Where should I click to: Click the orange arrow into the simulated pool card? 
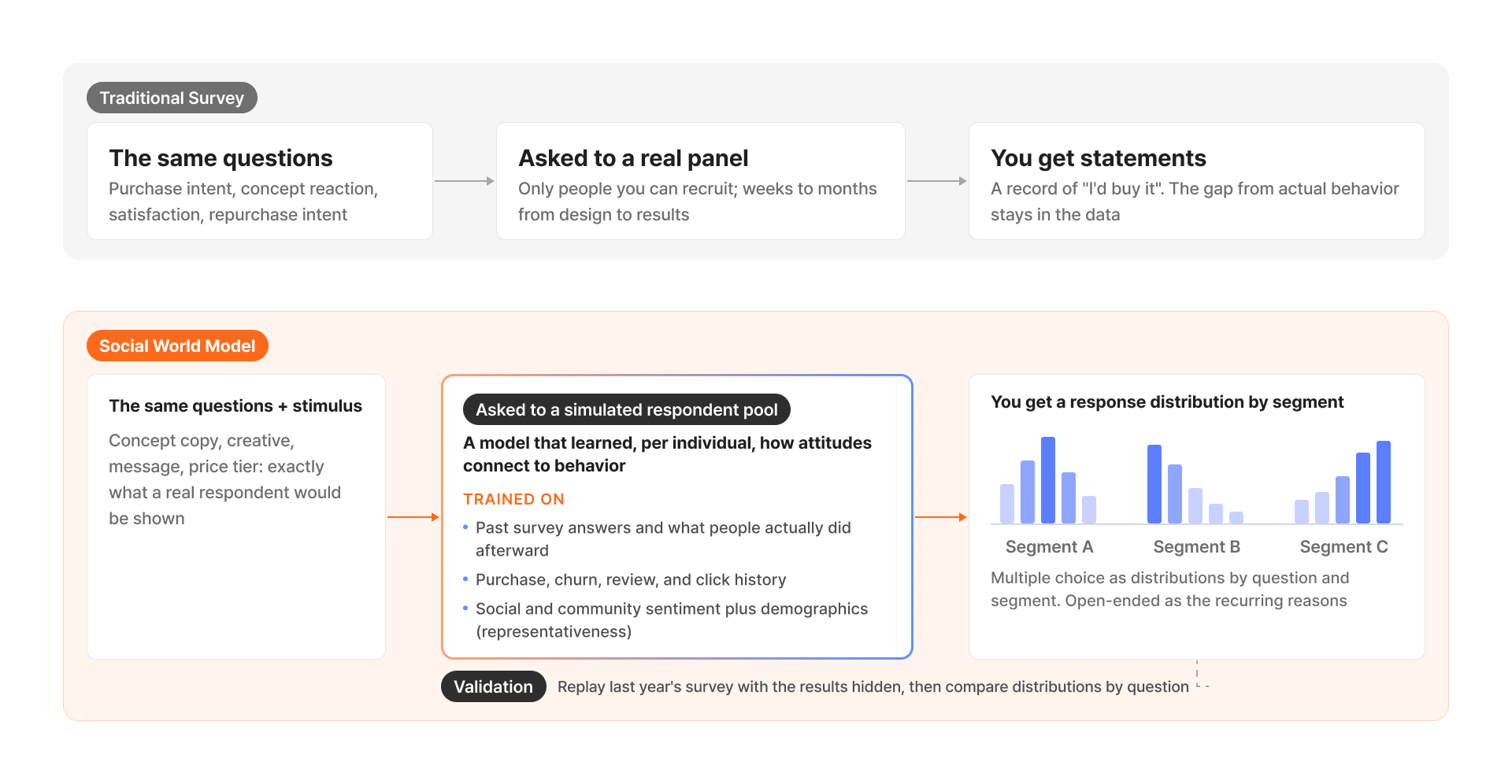[413, 517]
